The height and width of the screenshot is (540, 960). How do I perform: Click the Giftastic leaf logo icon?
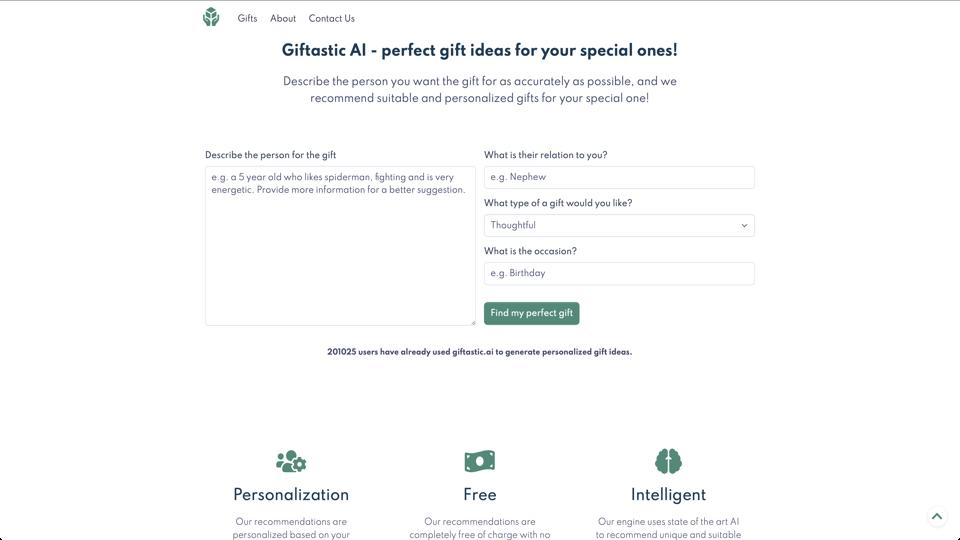tap(211, 17)
